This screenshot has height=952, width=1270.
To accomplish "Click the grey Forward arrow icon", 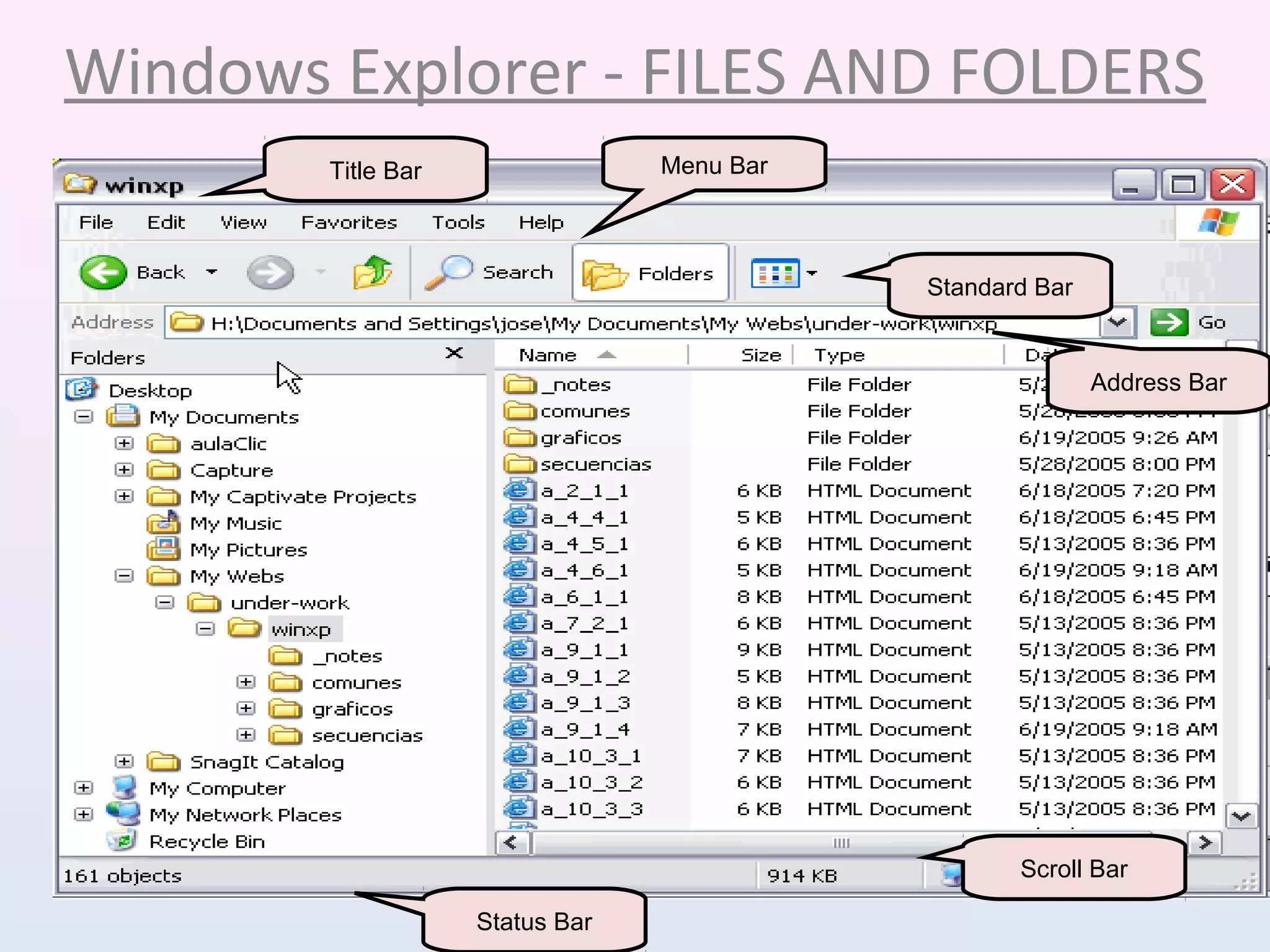I will pos(270,273).
